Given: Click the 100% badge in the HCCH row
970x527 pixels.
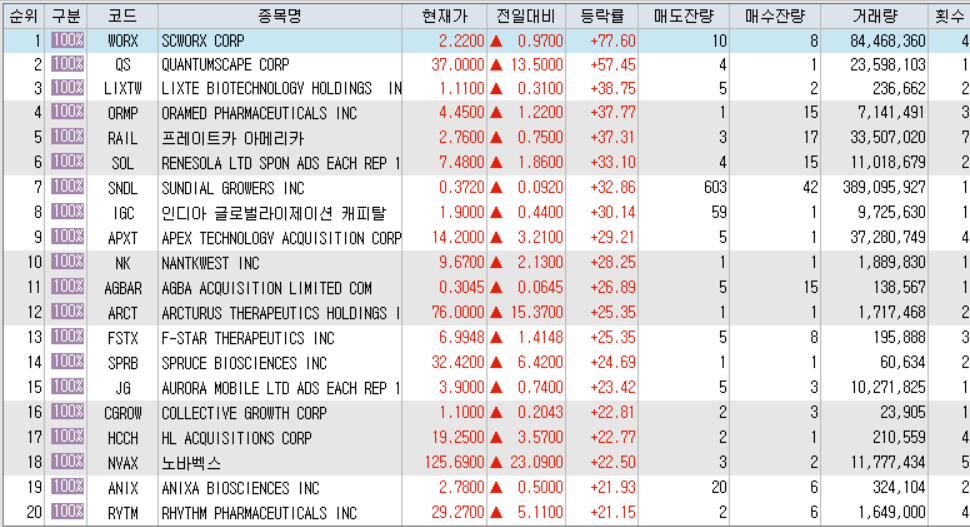Looking at the screenshot, I should point(67,437).
